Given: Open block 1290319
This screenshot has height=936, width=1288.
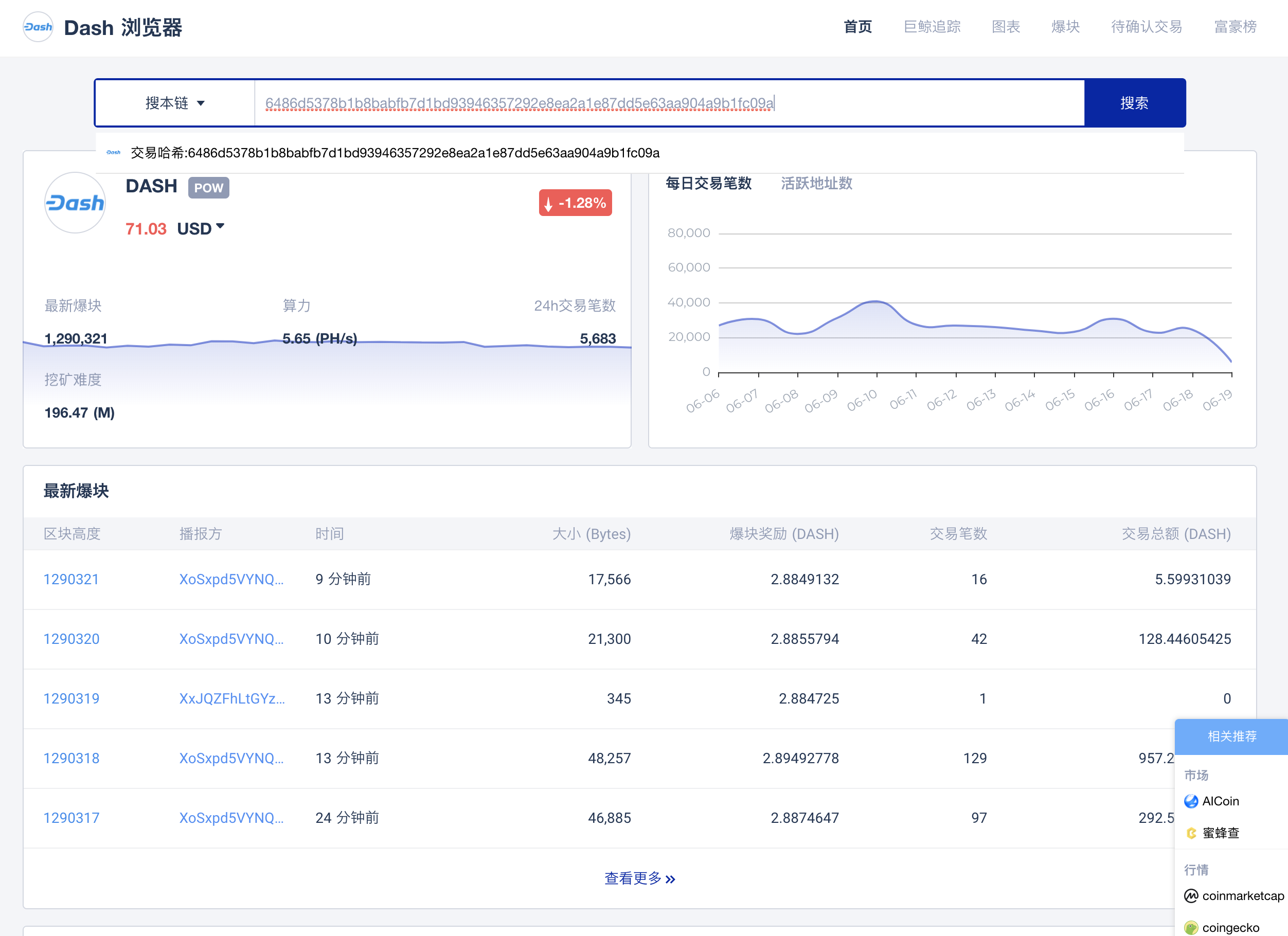Looking at the screenshot, I should tap(71, 698).
